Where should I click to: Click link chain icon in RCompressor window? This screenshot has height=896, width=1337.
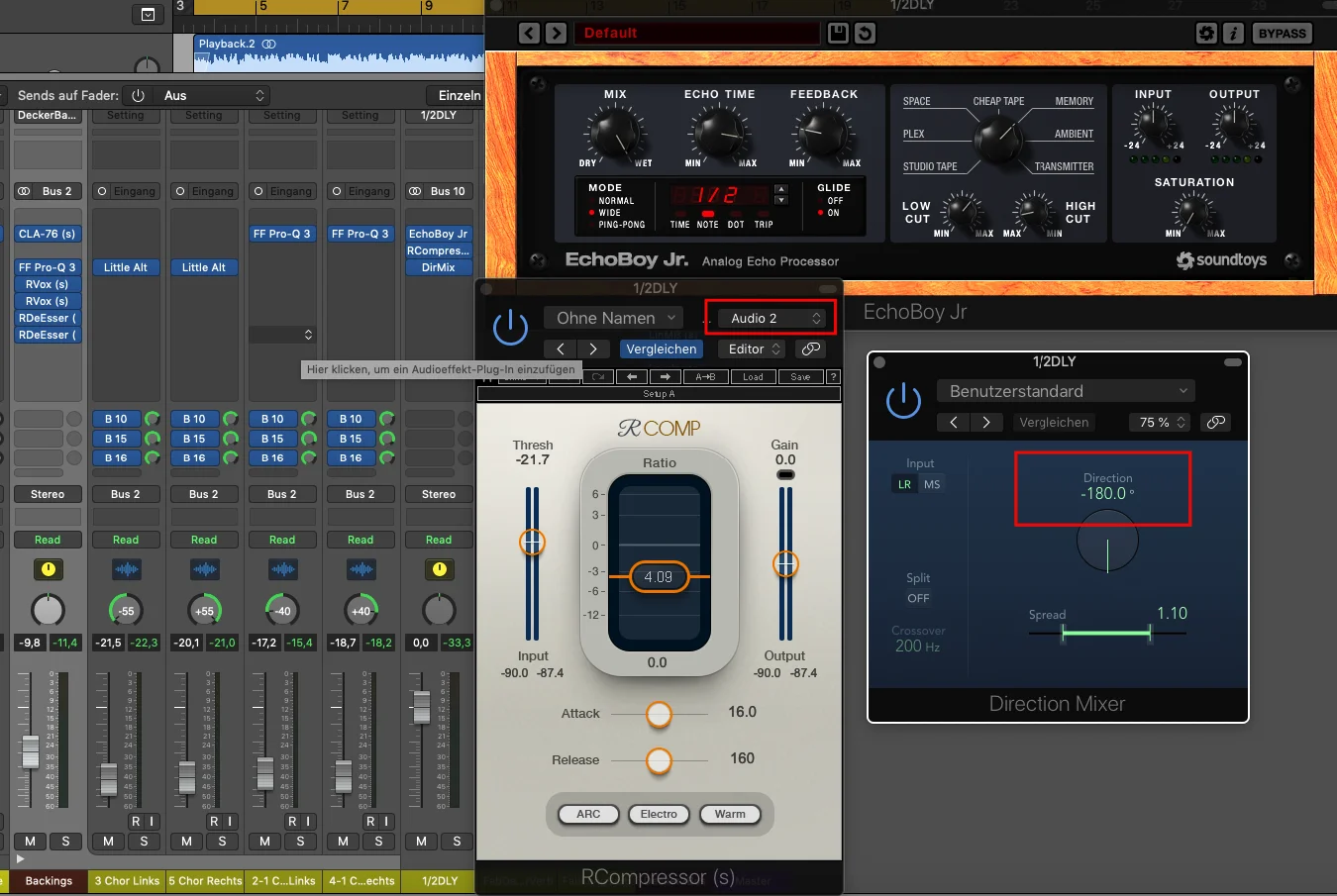[x=811, y=348]
